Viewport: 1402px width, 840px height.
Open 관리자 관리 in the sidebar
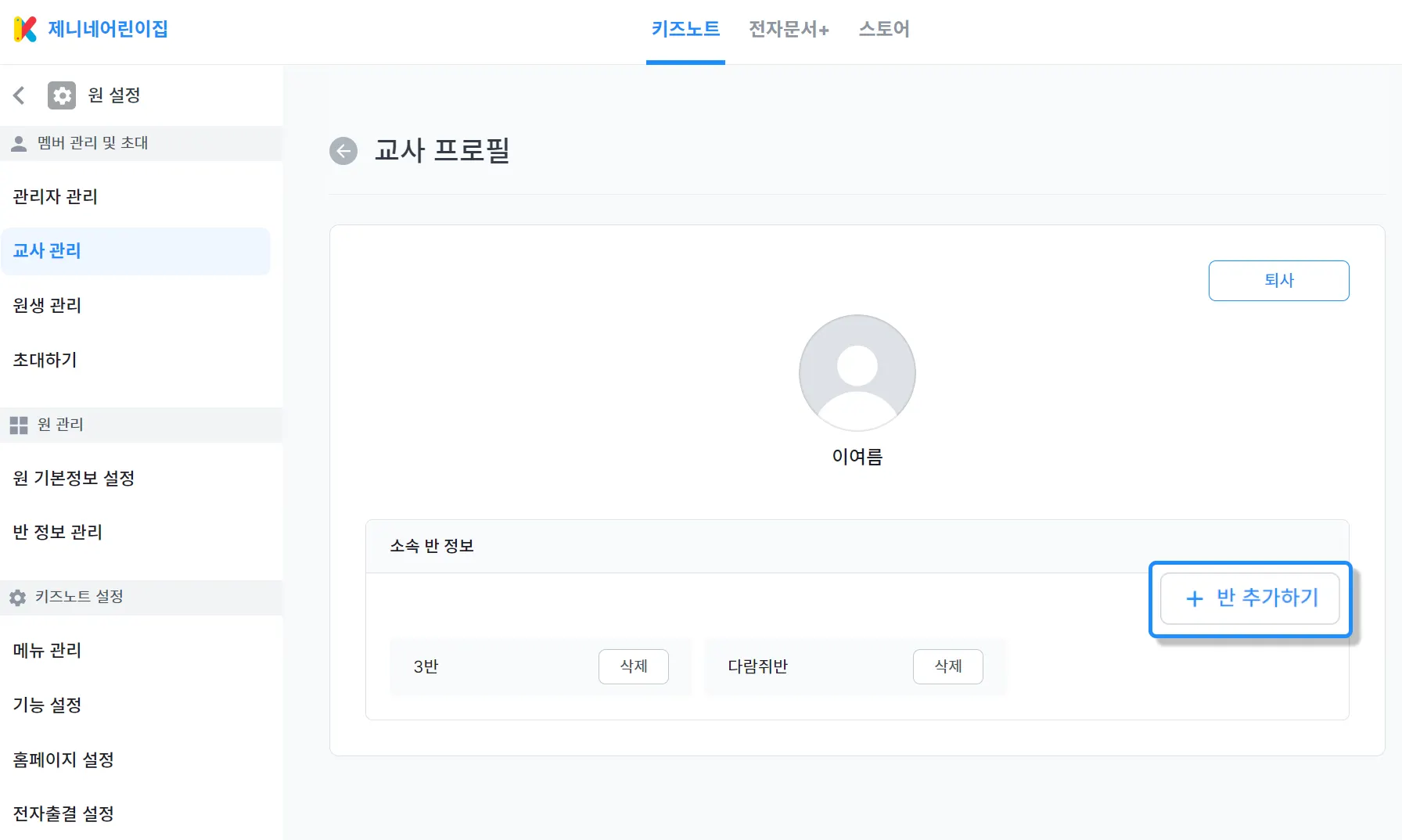pos(56,197)
